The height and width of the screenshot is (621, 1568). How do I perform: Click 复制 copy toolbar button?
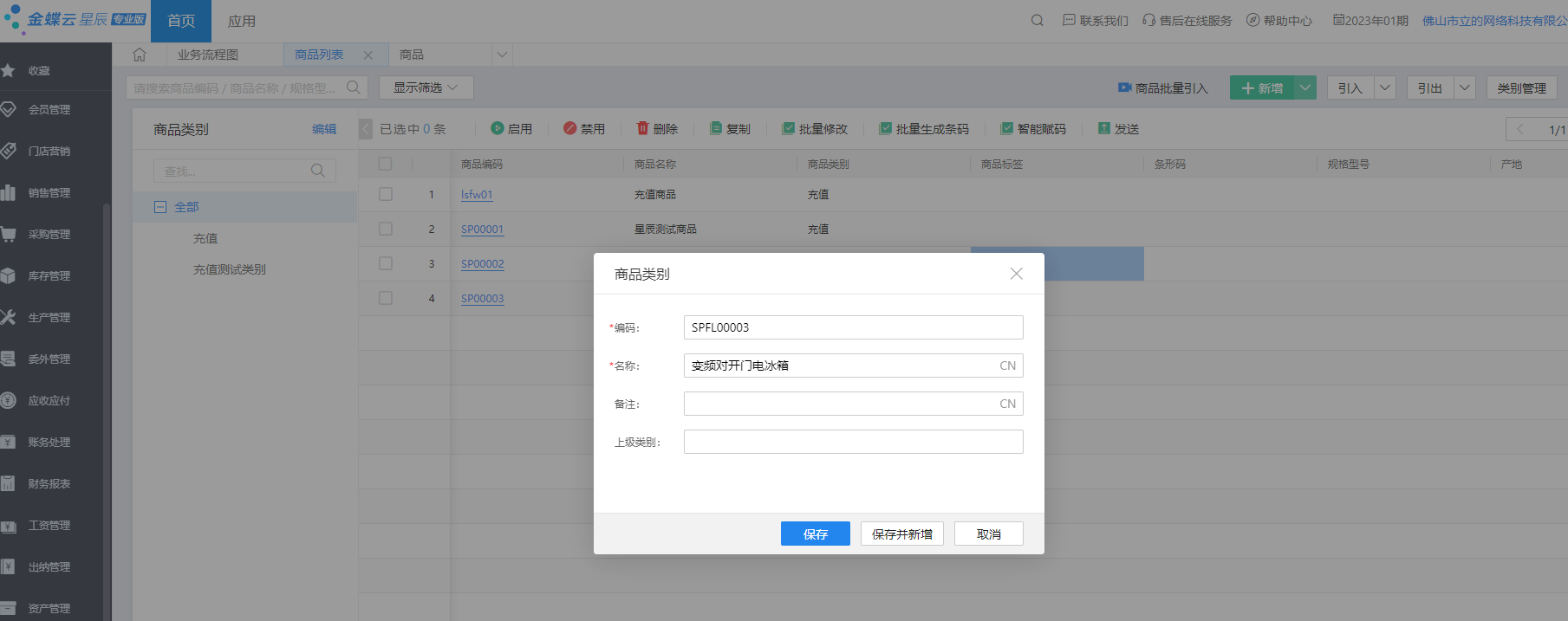[730, 129]
